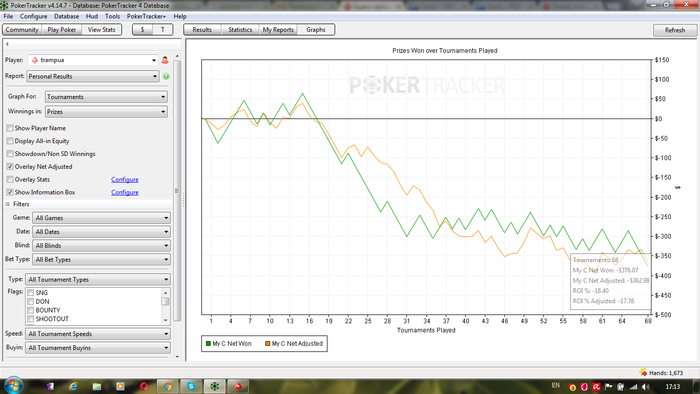Click Action Center flag tray icon

pyautogui.click(x=608, y=387)
